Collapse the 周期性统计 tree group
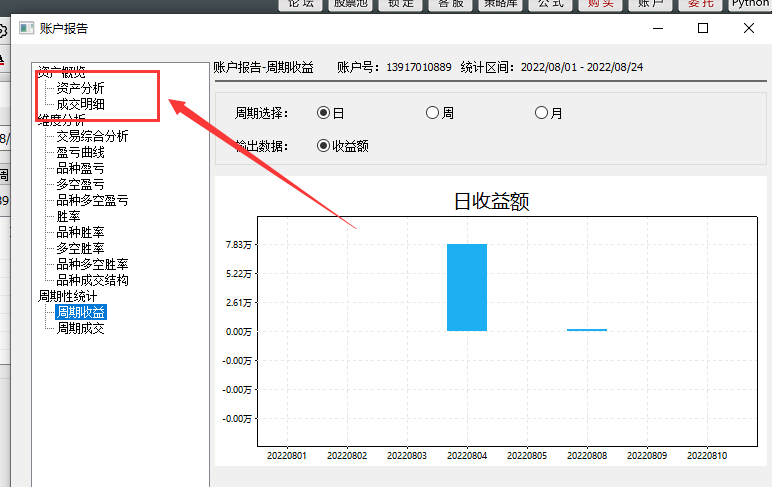Image resolution: width=772 pixels, height=487 pixels. [x=67, y=296]
